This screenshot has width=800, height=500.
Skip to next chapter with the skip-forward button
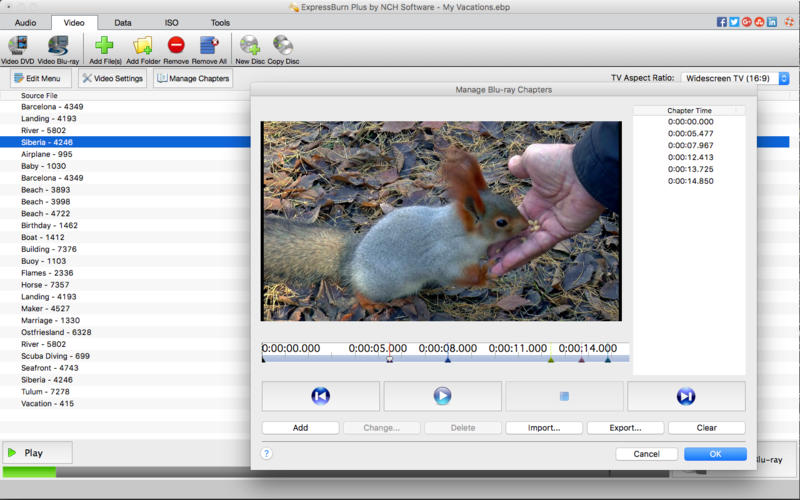point(686,396)
